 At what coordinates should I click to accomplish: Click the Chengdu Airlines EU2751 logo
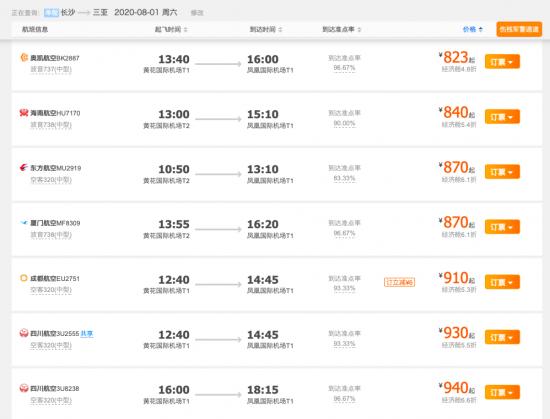tap(24, 278)
